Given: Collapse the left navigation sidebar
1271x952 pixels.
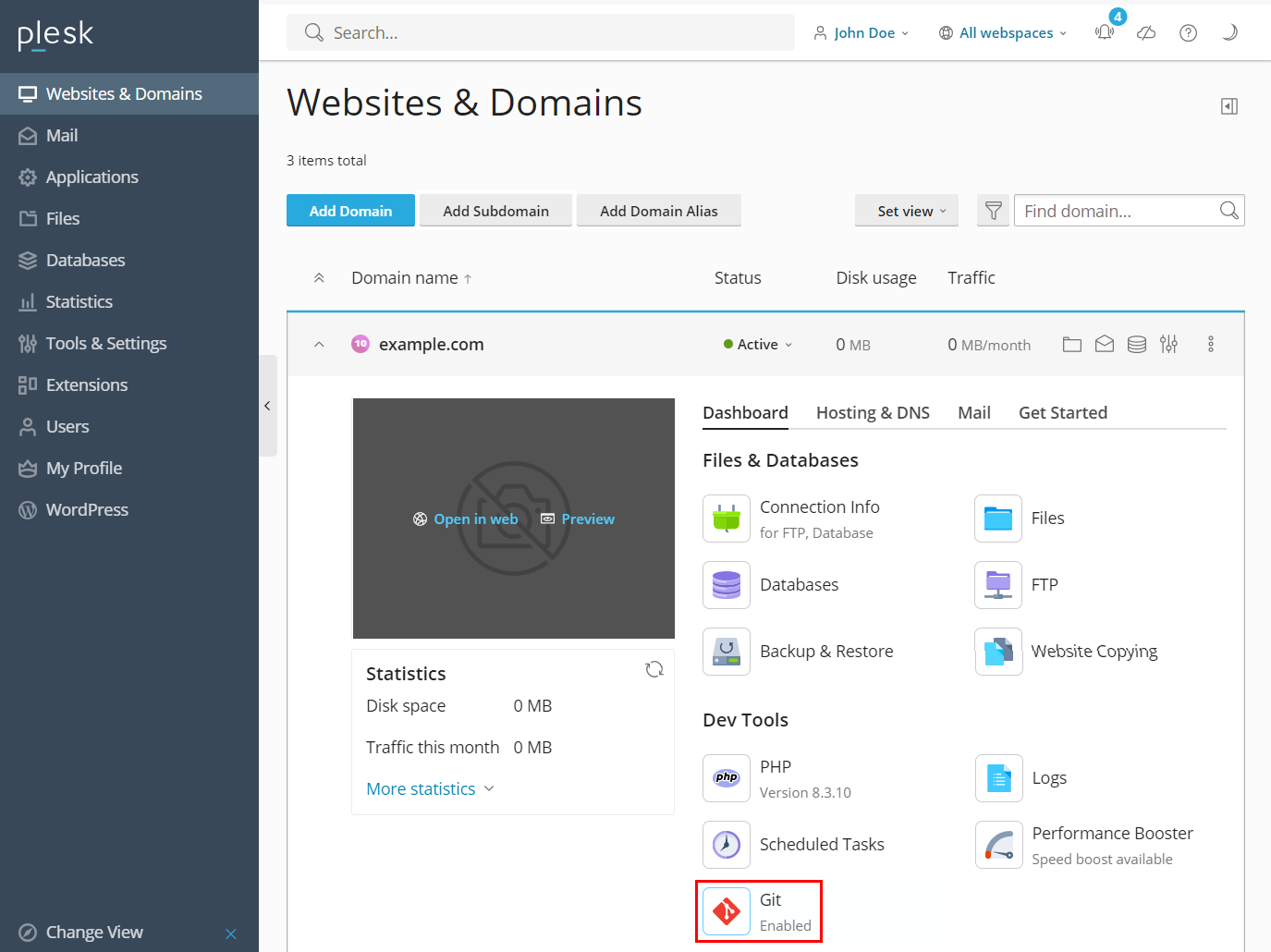Looking at the screenshot, I should click(x=267, y=406).
